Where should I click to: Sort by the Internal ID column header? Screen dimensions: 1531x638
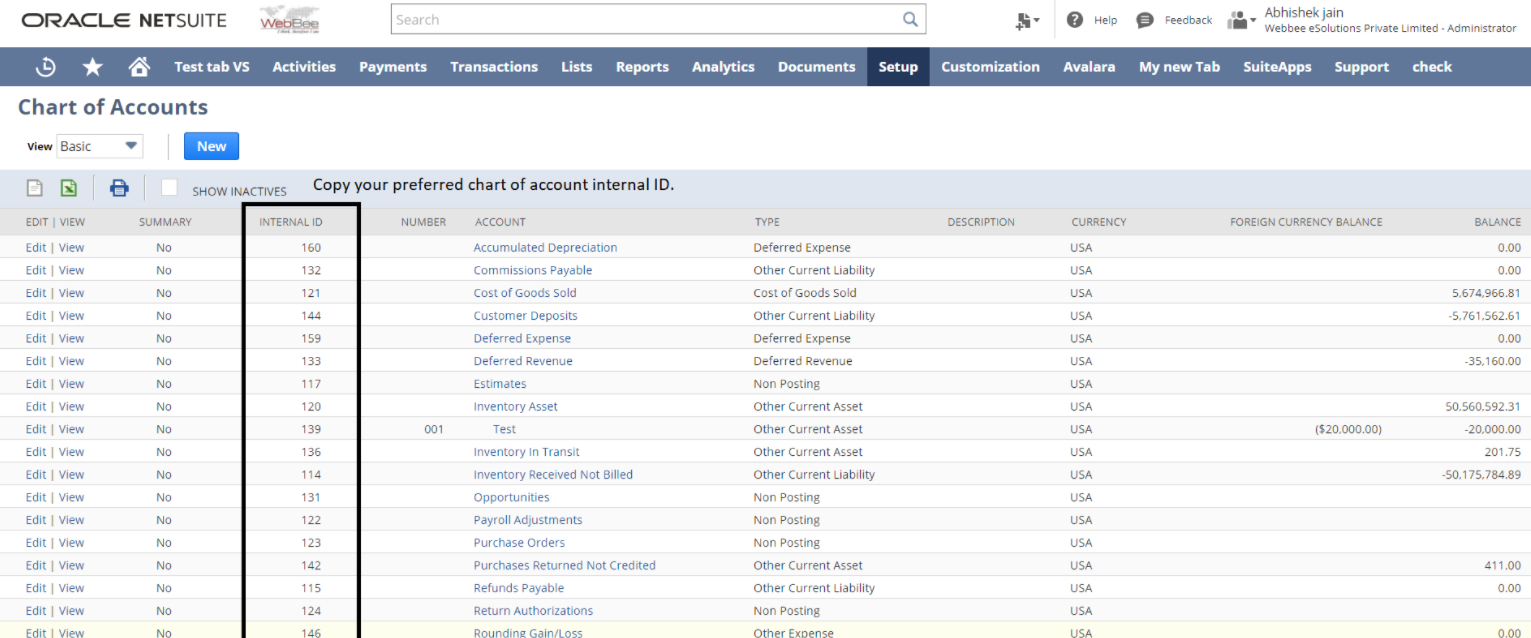[x=291, y=222]
